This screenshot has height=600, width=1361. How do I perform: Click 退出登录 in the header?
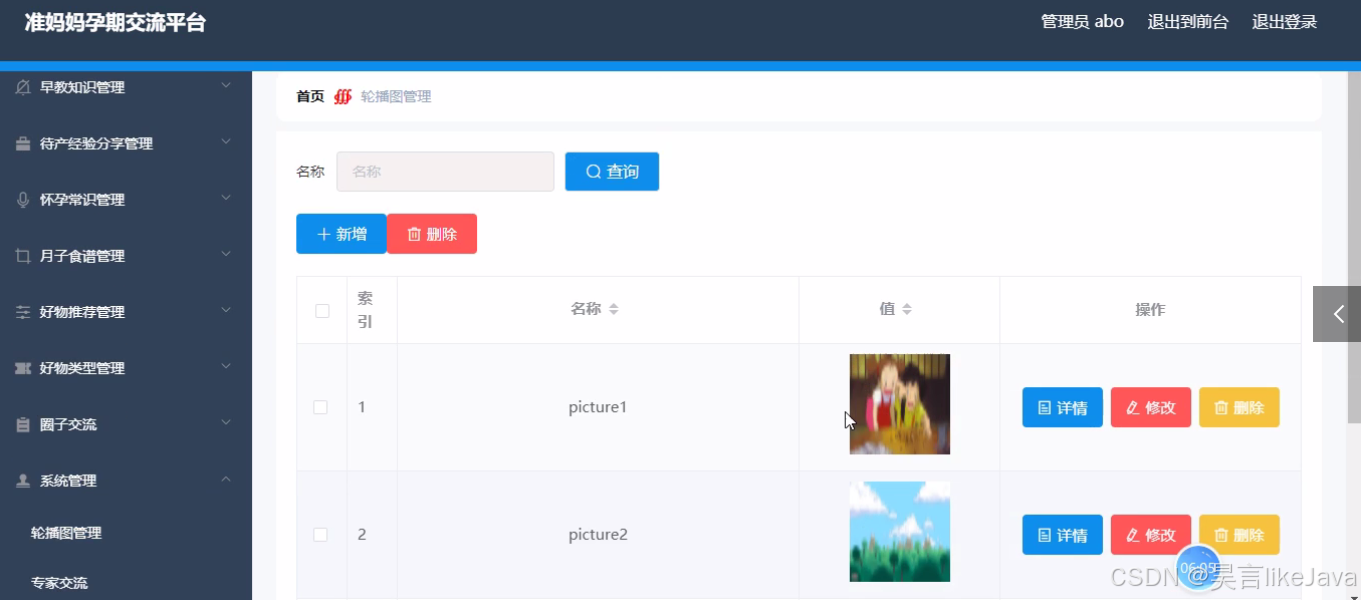coord(1284,22)
